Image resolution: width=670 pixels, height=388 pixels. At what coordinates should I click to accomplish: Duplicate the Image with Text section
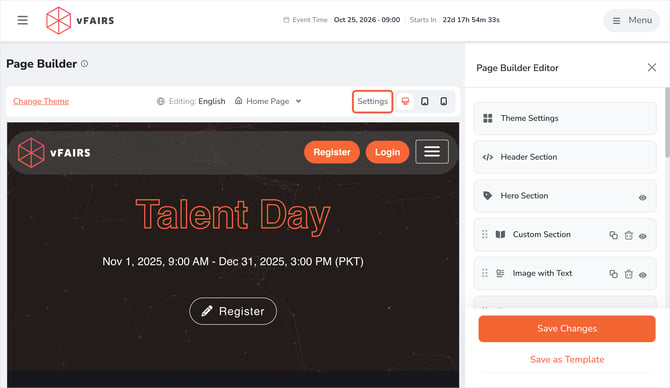(614, 274)
